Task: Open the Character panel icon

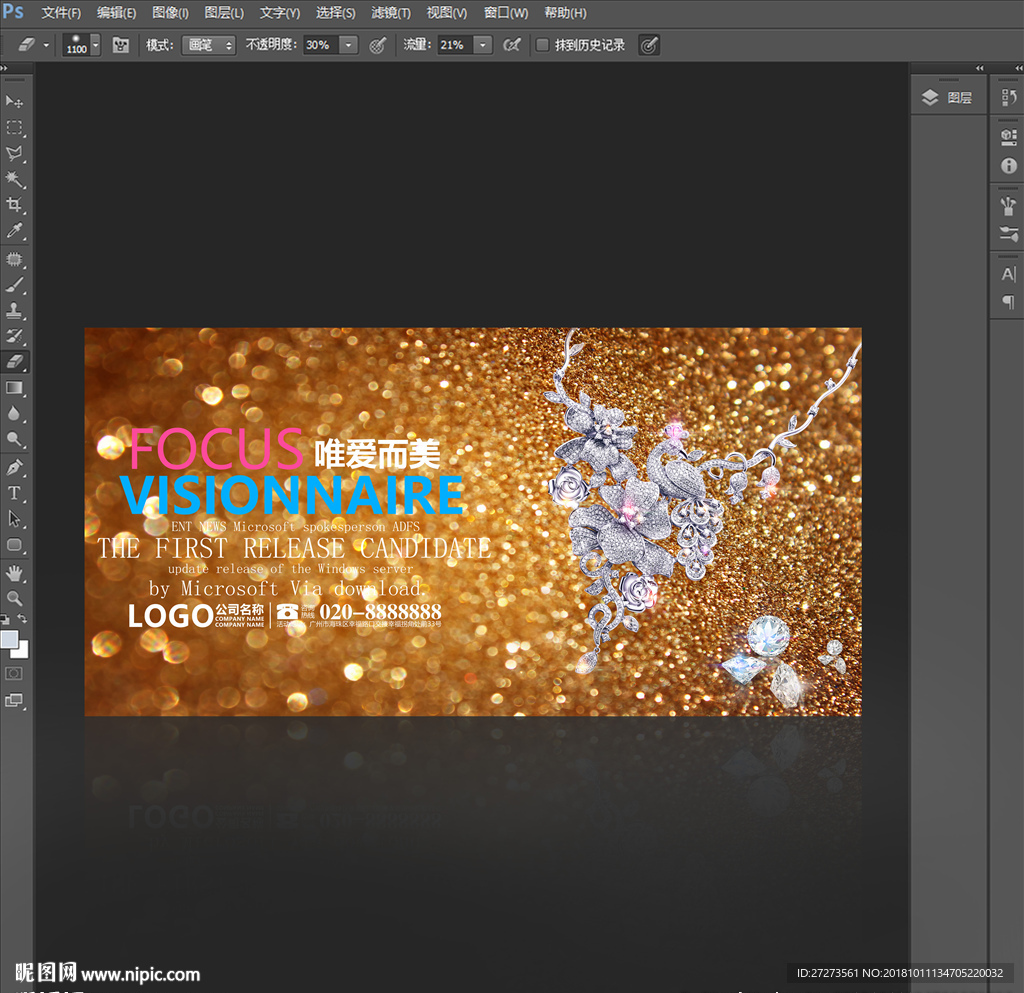Action: 1008,275
